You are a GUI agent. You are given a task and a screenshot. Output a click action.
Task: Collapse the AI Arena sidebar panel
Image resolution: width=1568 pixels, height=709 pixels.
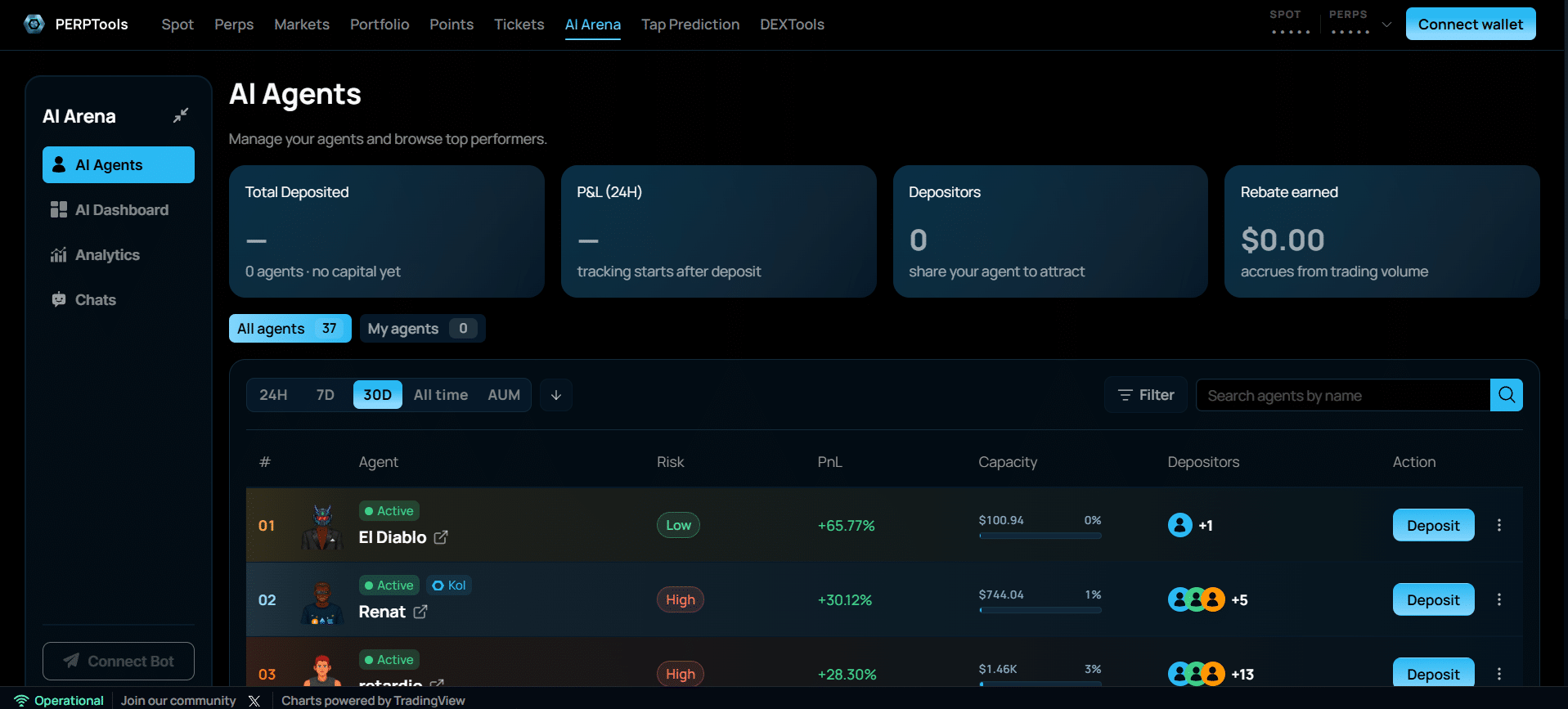(x=181, y=115)
